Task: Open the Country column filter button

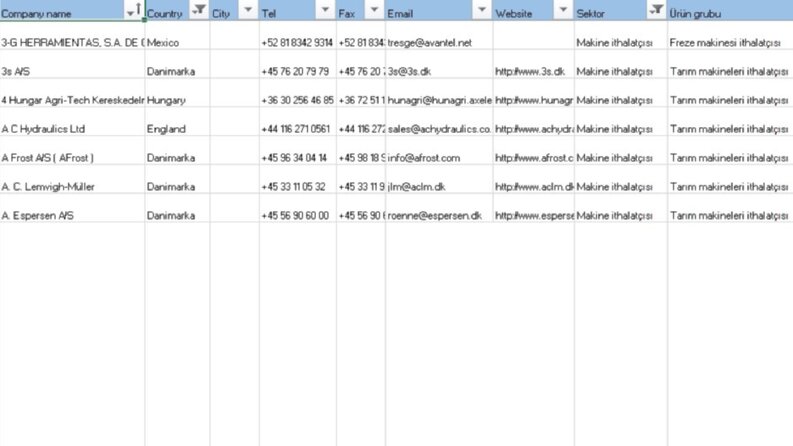Action: coord(199,10)
